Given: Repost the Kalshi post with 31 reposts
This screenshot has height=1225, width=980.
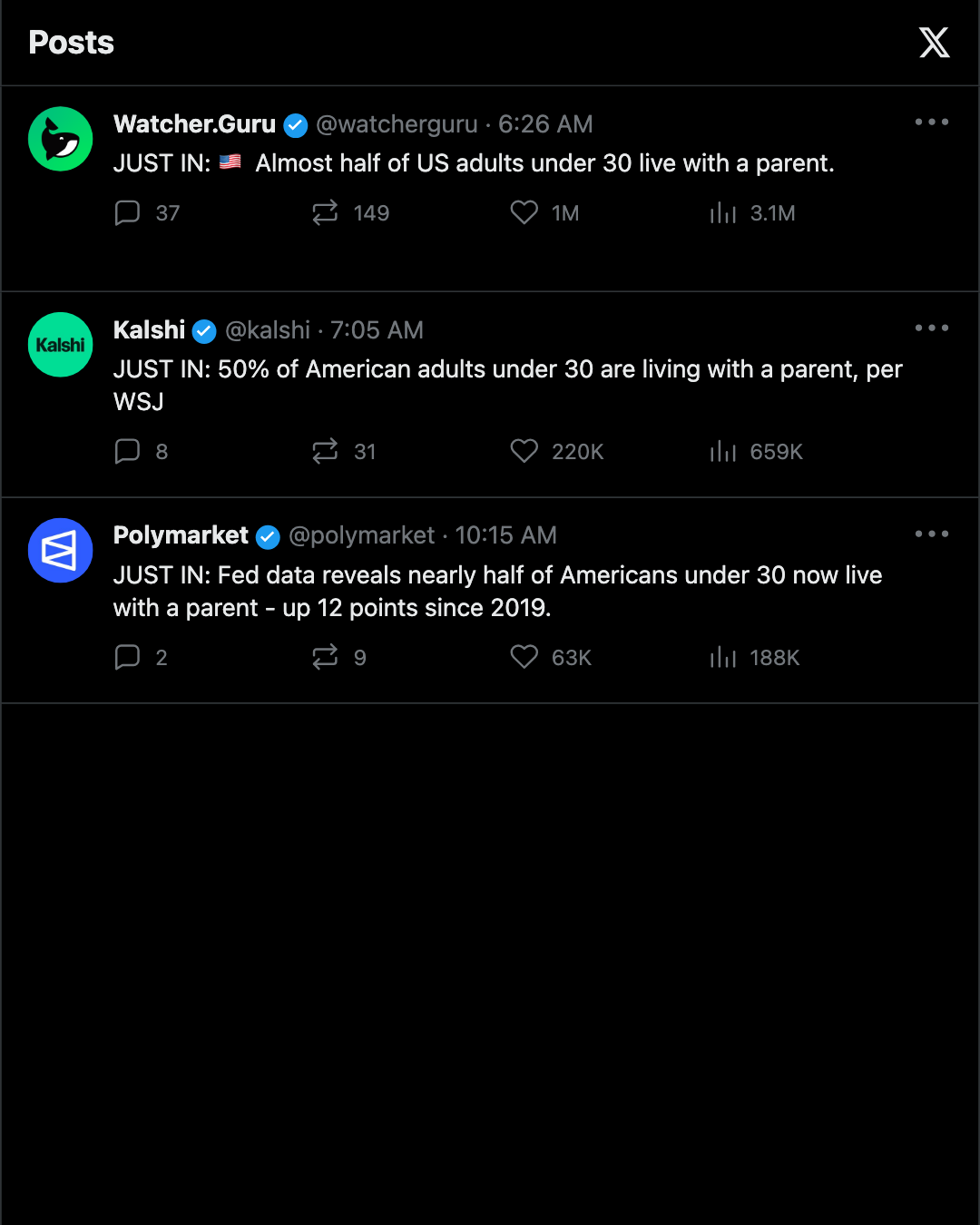Looking at the screenshot, I should pos(325,452).
